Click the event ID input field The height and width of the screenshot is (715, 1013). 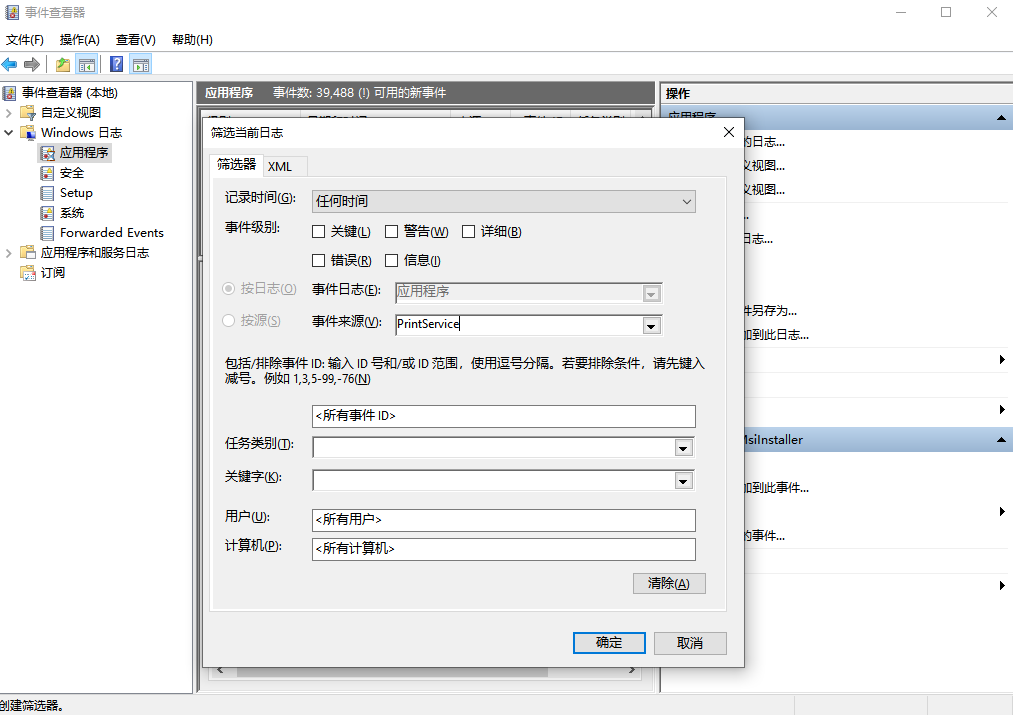coord(503,416)
